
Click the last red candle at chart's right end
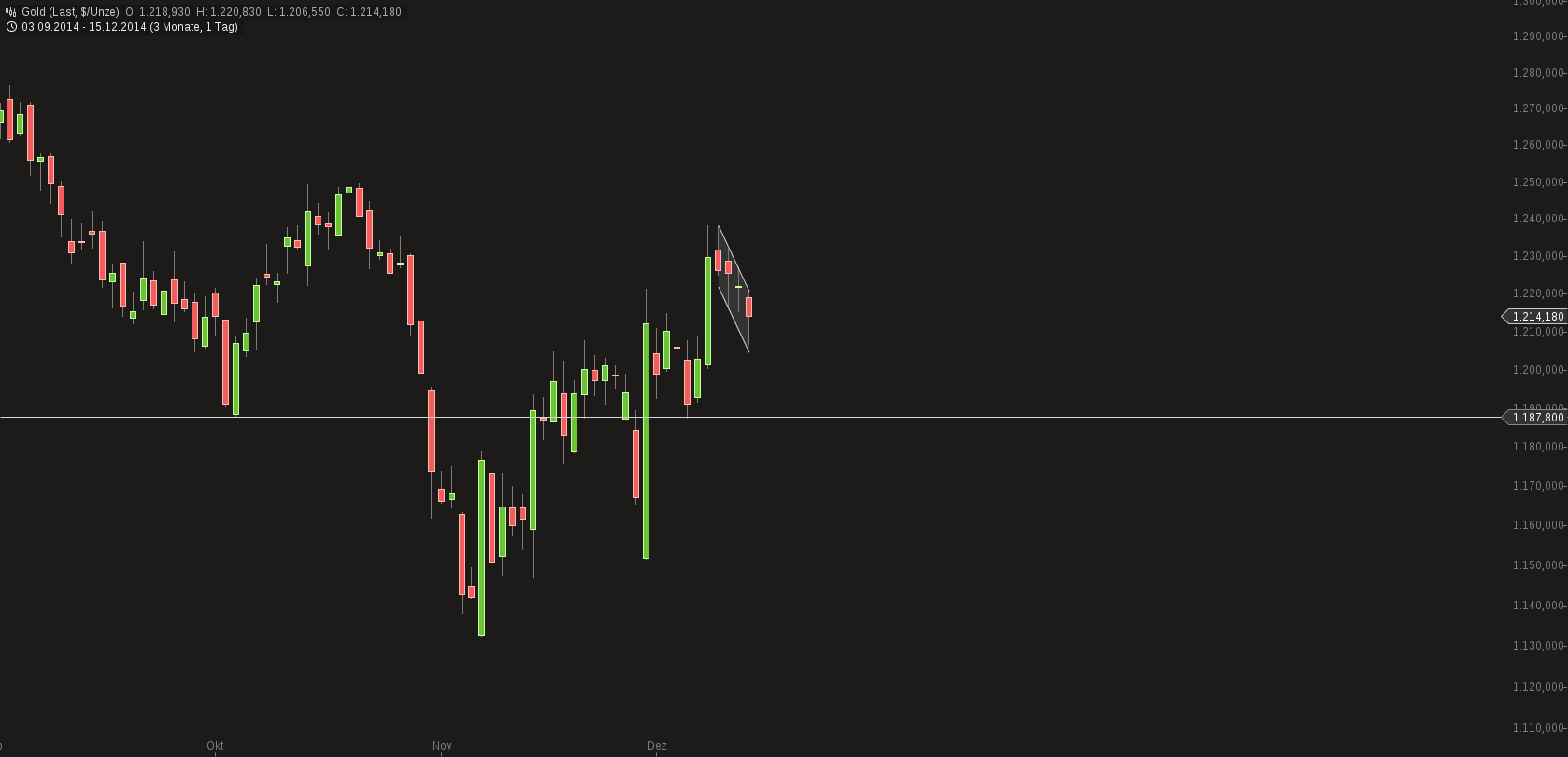point(748,307)
